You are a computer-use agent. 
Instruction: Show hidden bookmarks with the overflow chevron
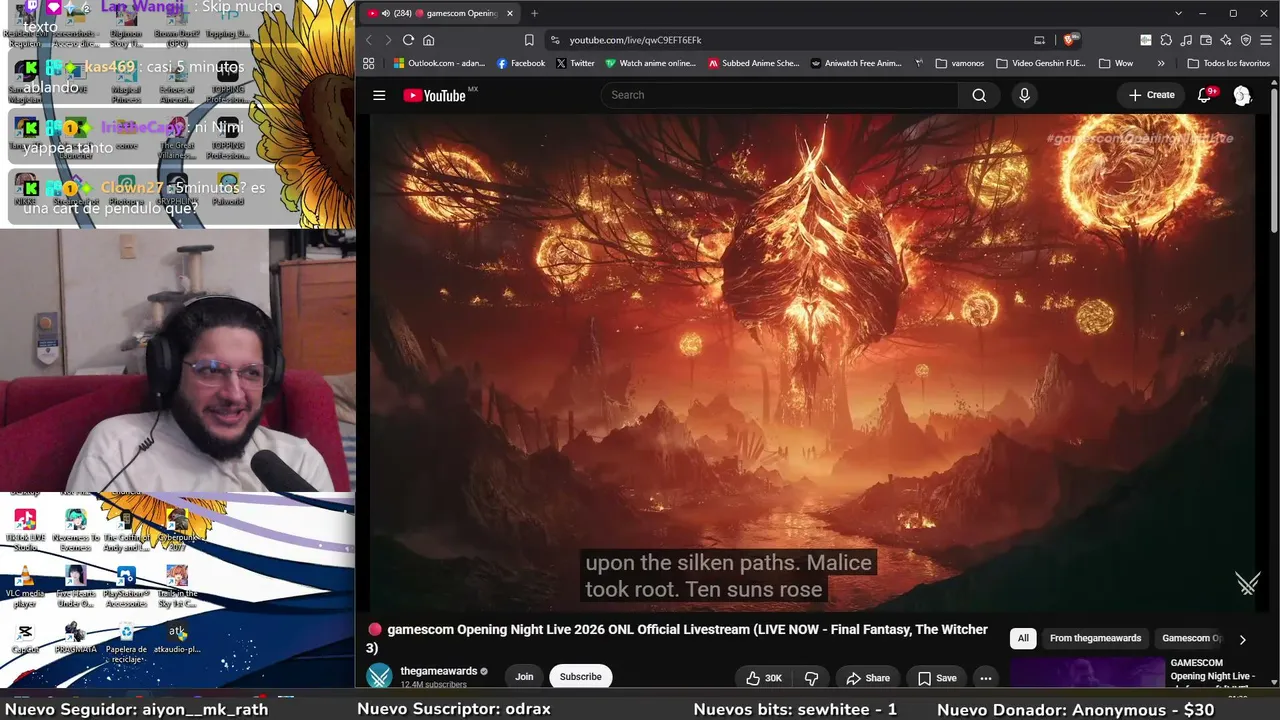pos(1161,63)
